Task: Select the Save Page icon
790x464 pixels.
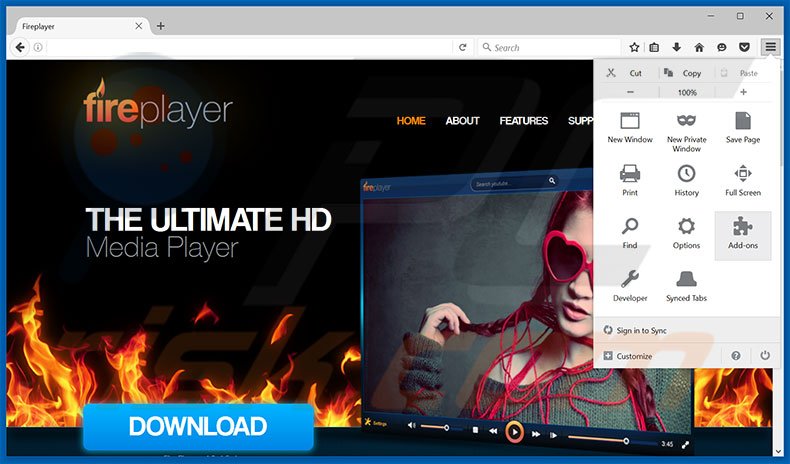Action: click(742, 121)
